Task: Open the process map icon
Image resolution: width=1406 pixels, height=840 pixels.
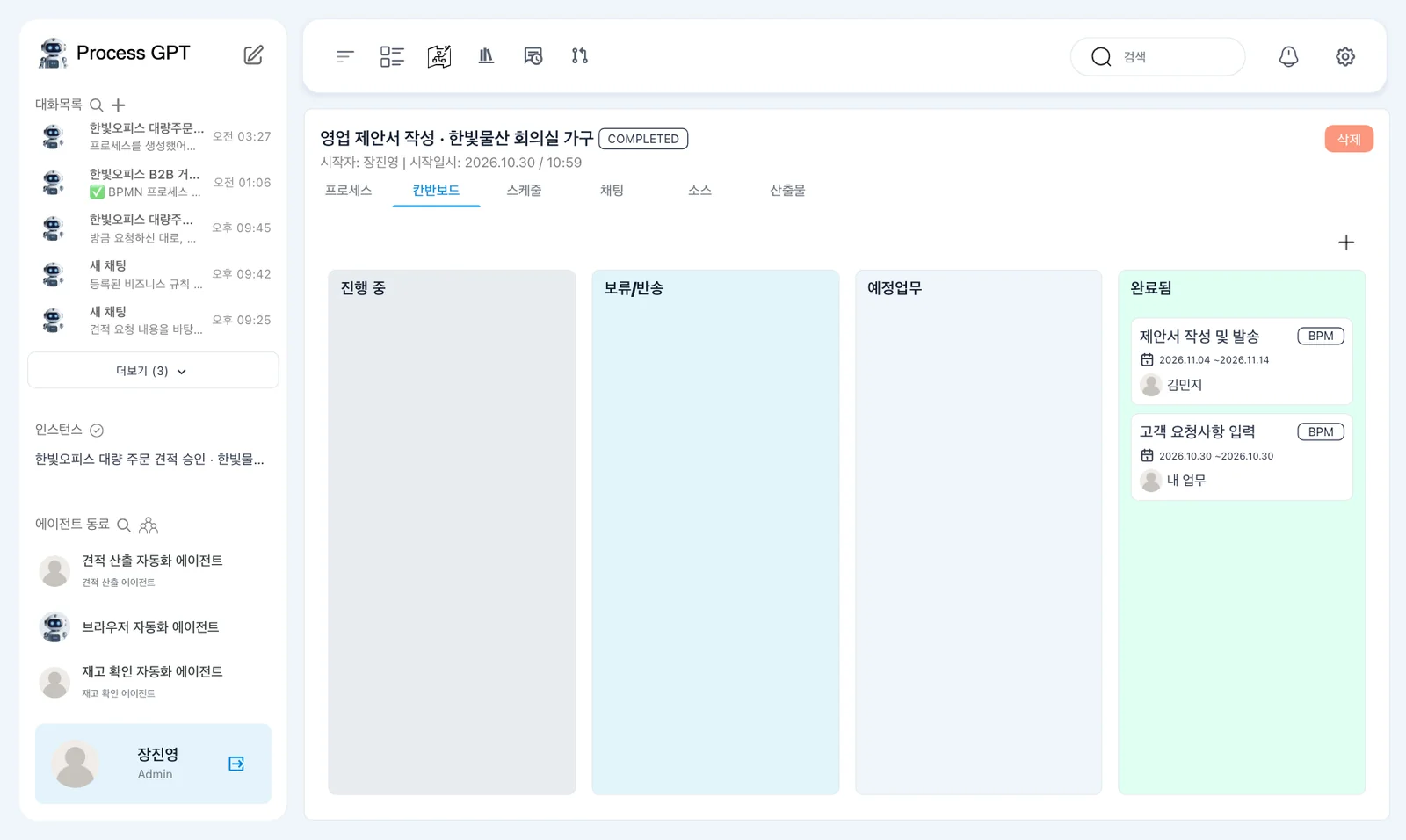Action: [x=439, y=56]
